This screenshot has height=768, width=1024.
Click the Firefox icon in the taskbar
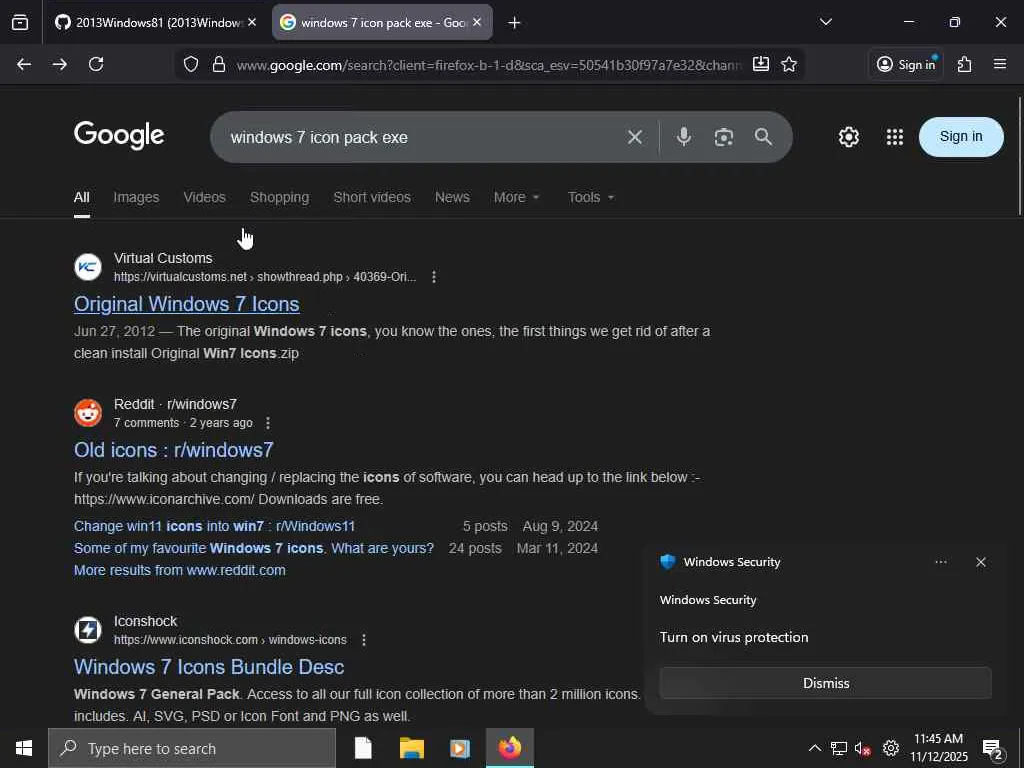(x=510, y=748)
